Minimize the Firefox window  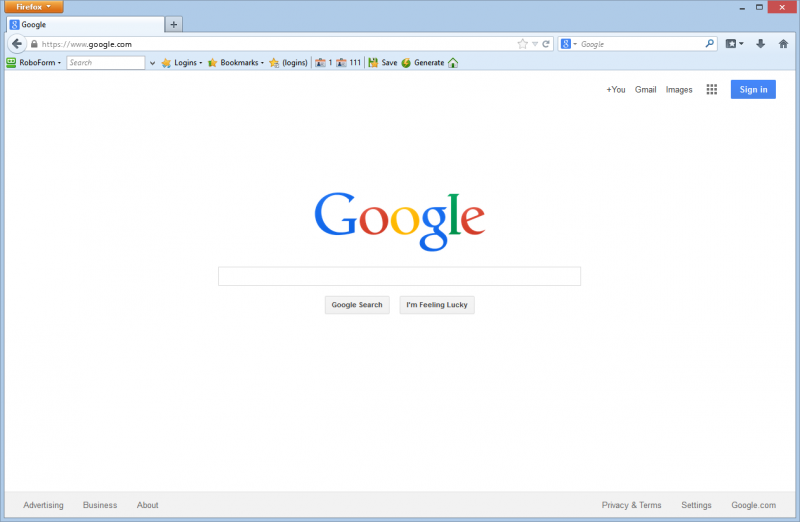pos(742,7)
